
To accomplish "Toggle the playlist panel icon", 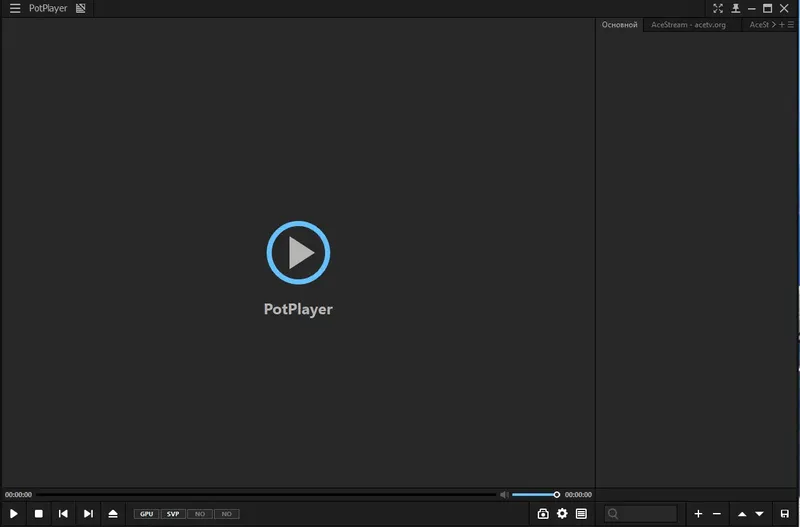I will [x=581, y=514].
